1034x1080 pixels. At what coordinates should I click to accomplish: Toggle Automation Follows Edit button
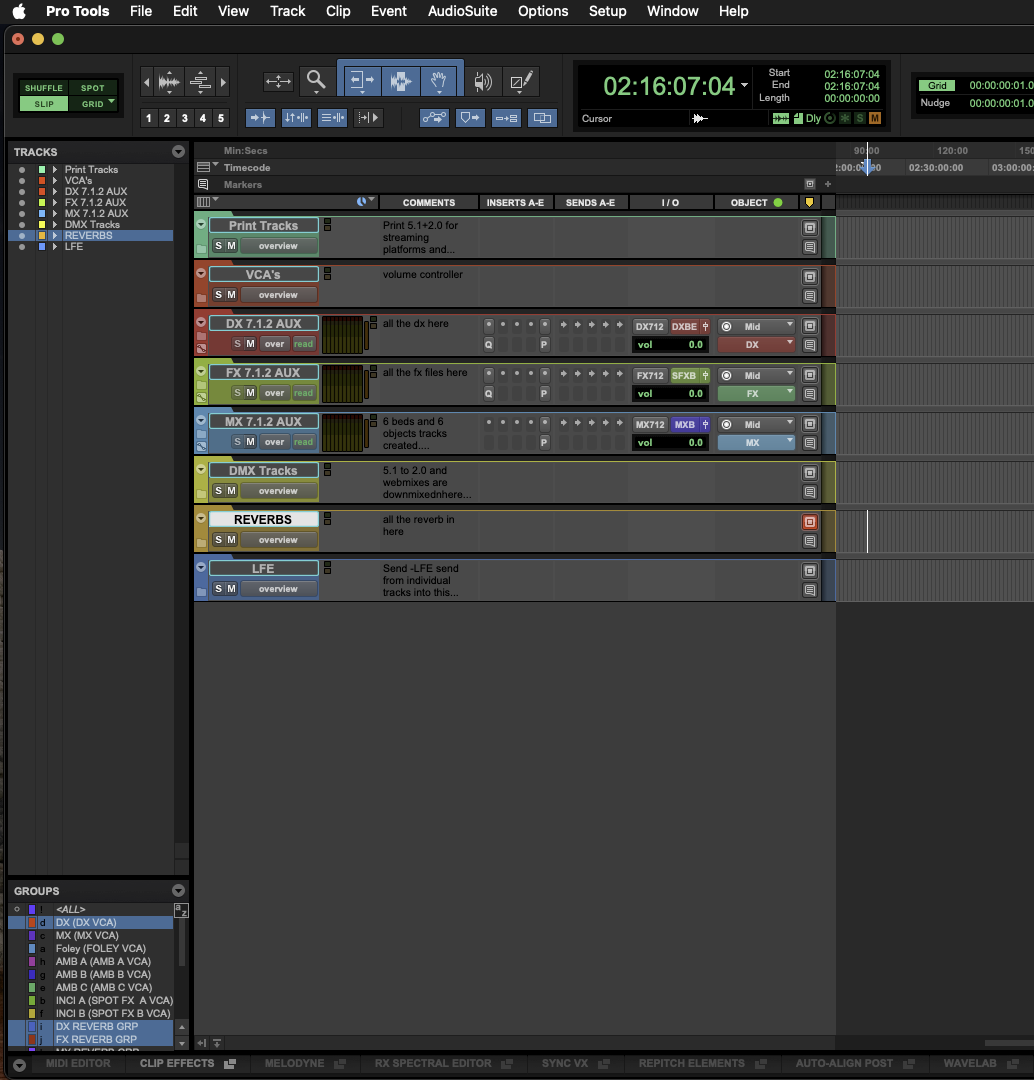click(434, 118)
